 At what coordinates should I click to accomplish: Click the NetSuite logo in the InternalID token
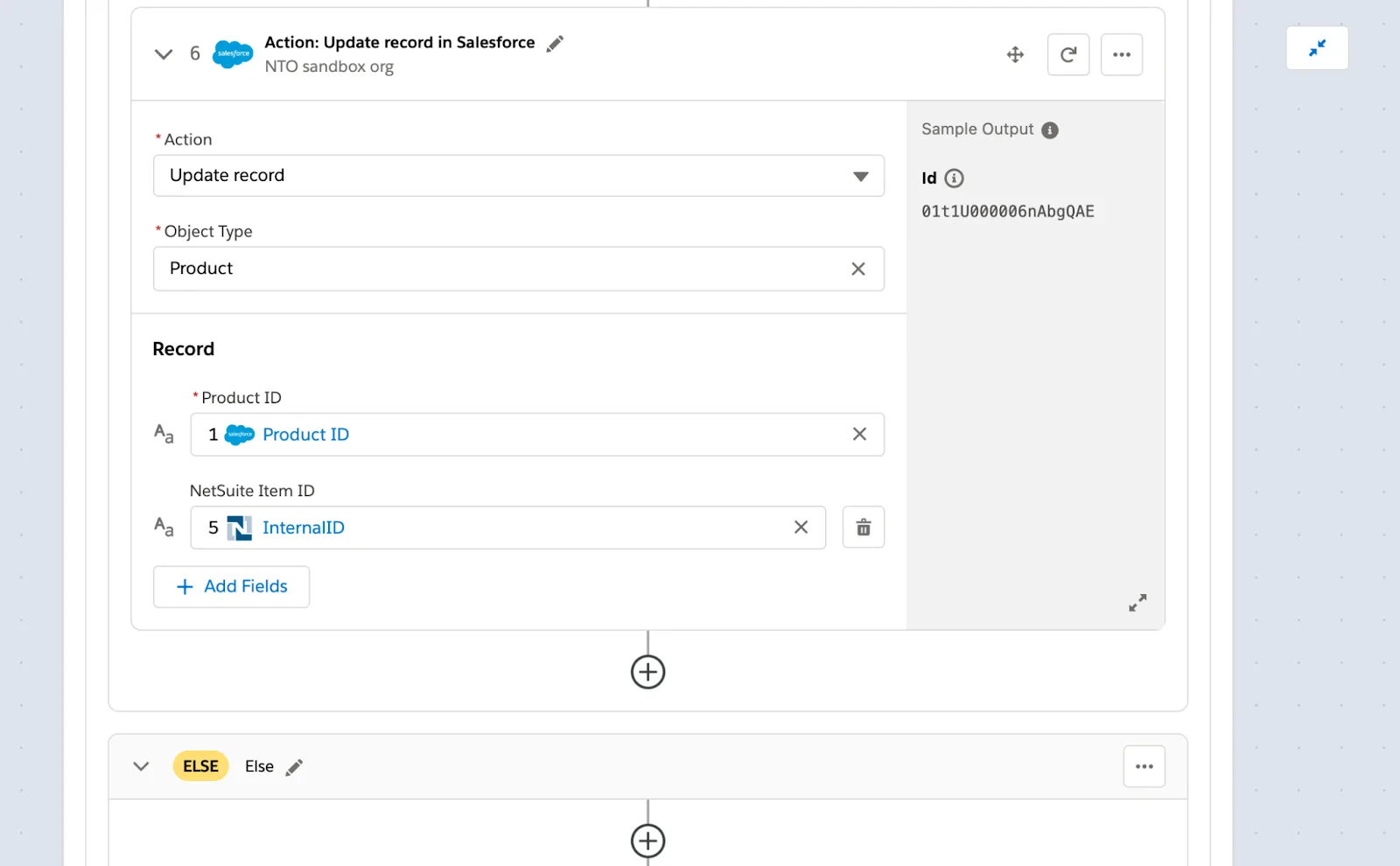(241, 527)
